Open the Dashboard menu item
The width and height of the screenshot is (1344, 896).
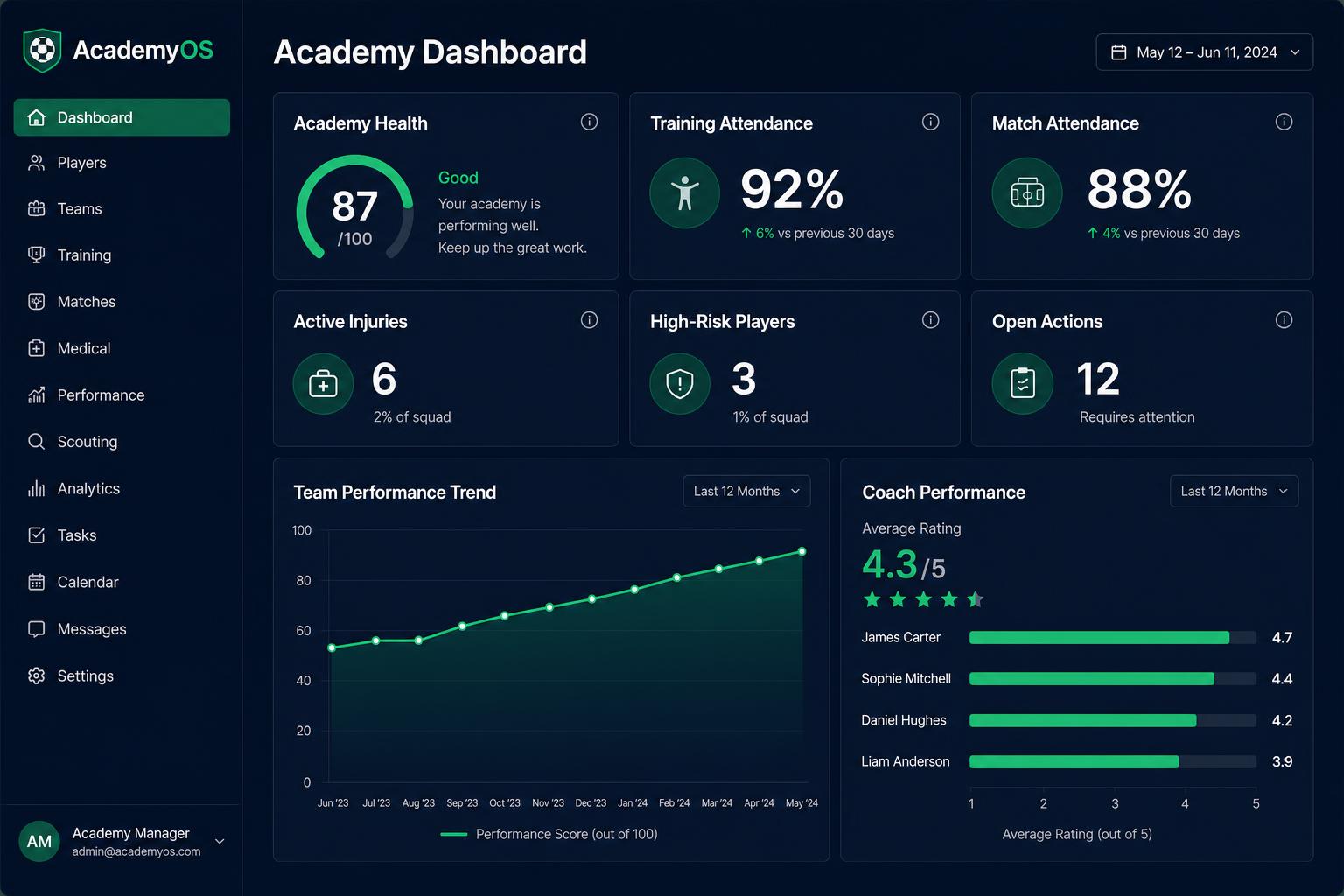(122, 117)
